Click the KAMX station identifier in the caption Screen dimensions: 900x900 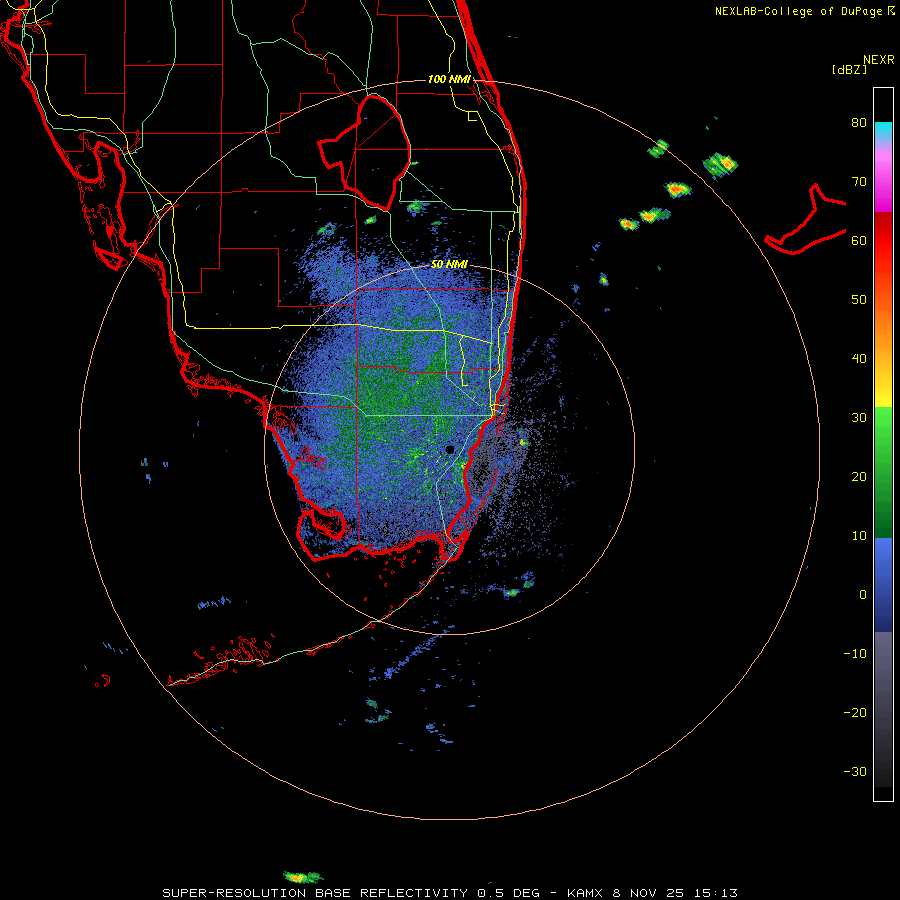click(584, 893)
